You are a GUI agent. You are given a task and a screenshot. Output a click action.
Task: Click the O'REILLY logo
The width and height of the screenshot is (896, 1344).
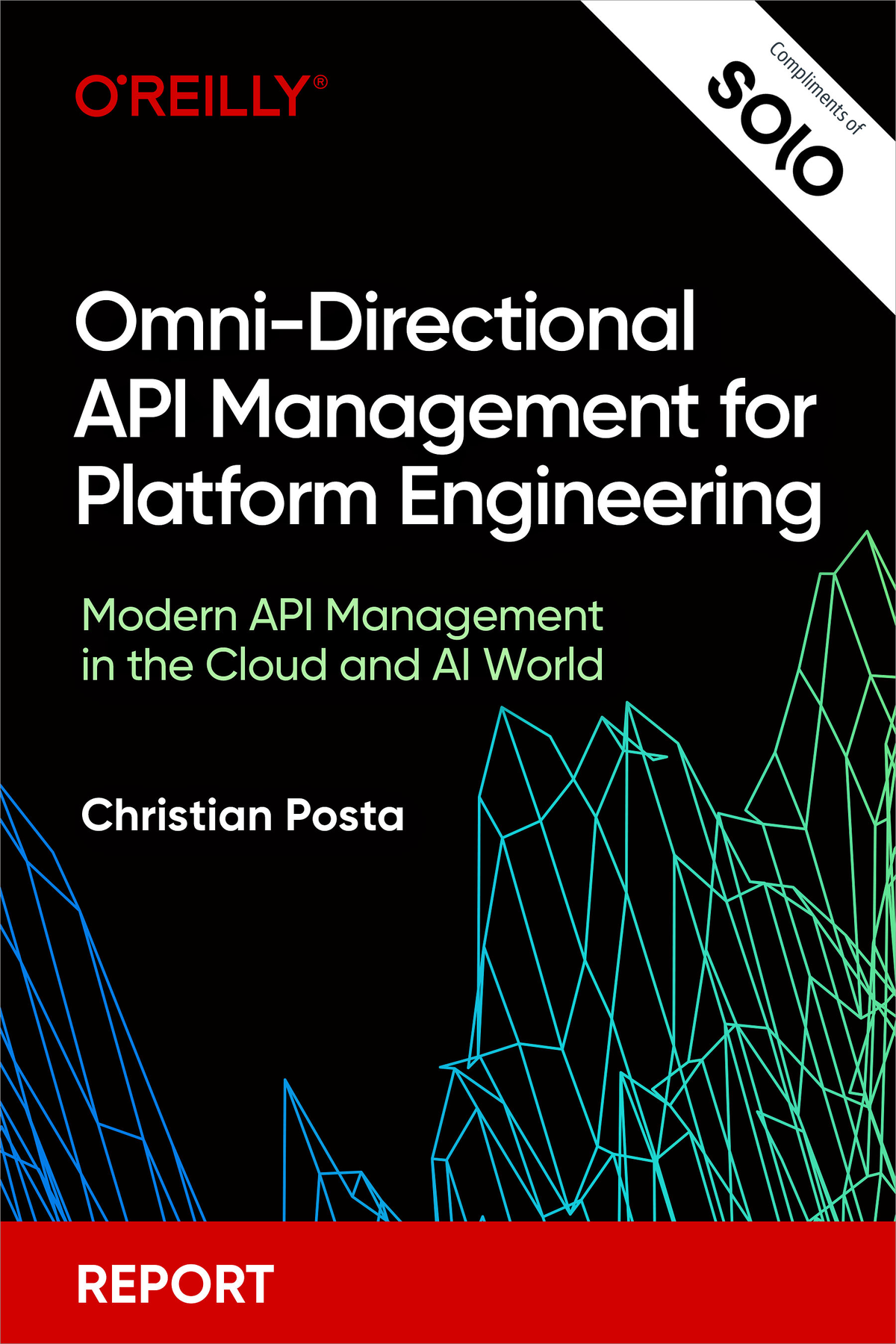point(201,96)
